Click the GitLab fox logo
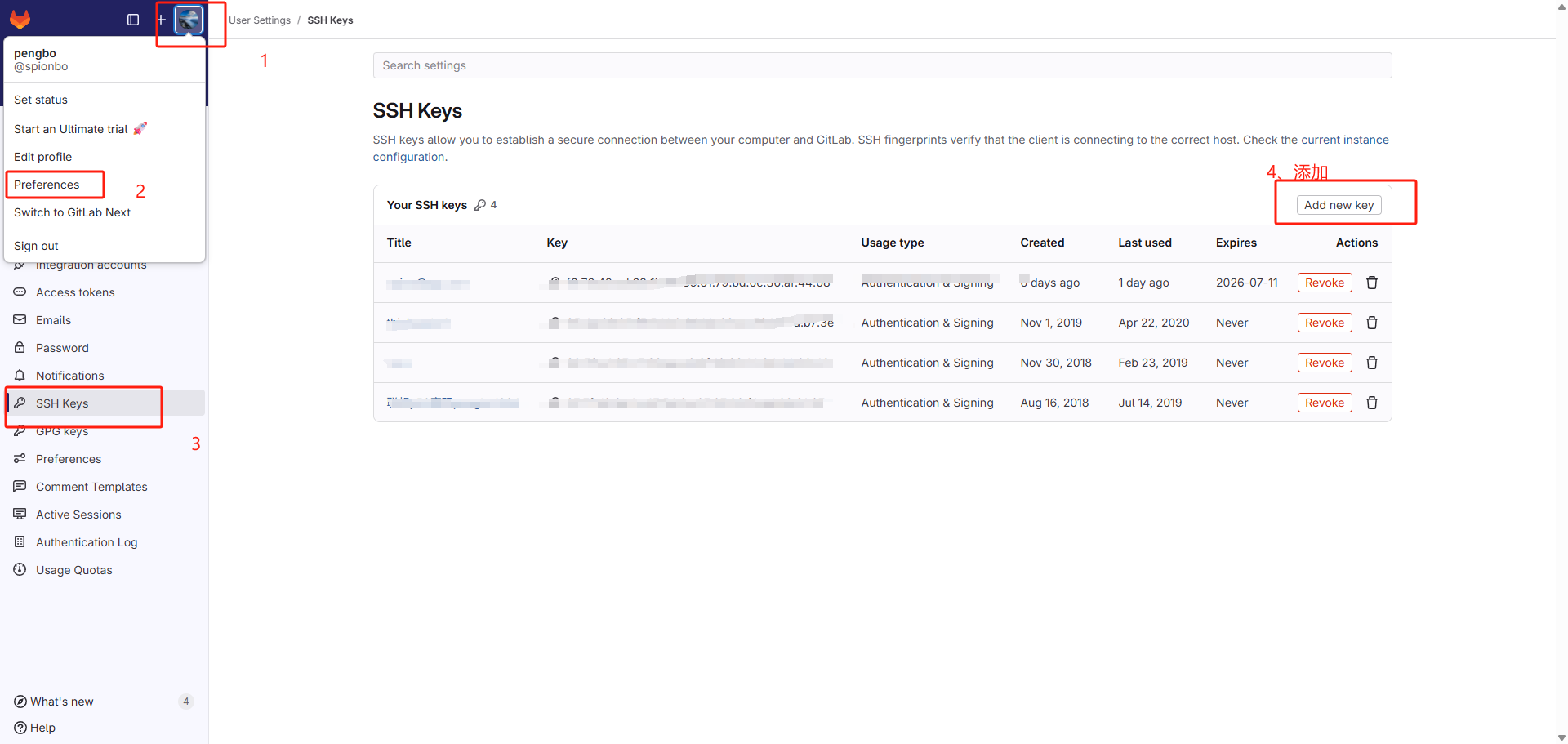The height and width of the screenshot is (744, 1568). [x=20, y=18]
